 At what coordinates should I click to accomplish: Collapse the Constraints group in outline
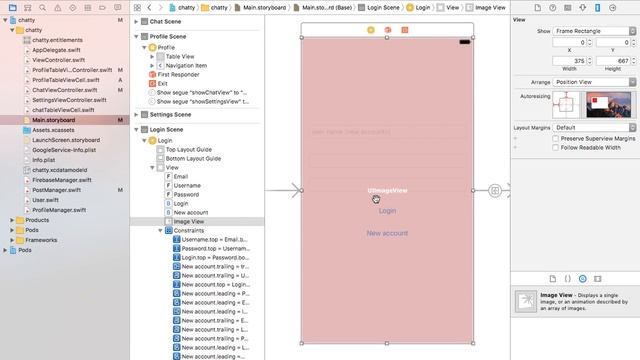click(160, 231)
